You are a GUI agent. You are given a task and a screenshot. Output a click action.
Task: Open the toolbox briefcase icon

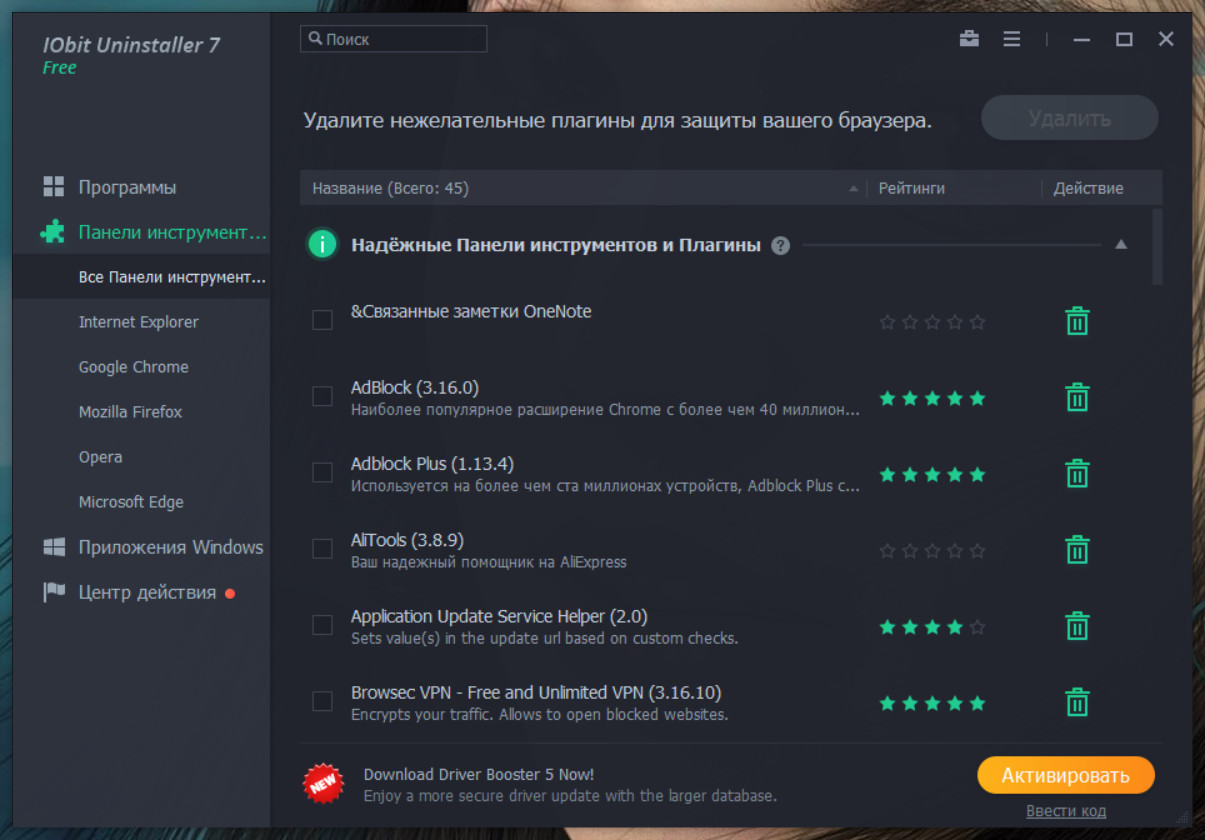tap(969, 39)
